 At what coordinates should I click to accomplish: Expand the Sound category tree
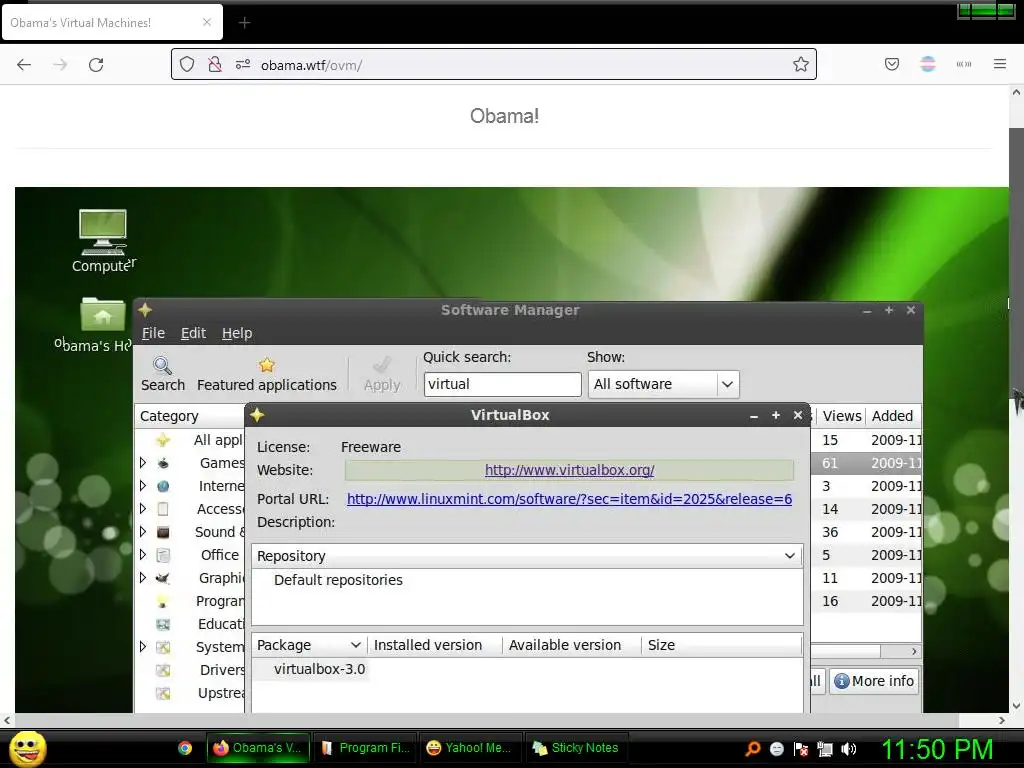point(143,532)
